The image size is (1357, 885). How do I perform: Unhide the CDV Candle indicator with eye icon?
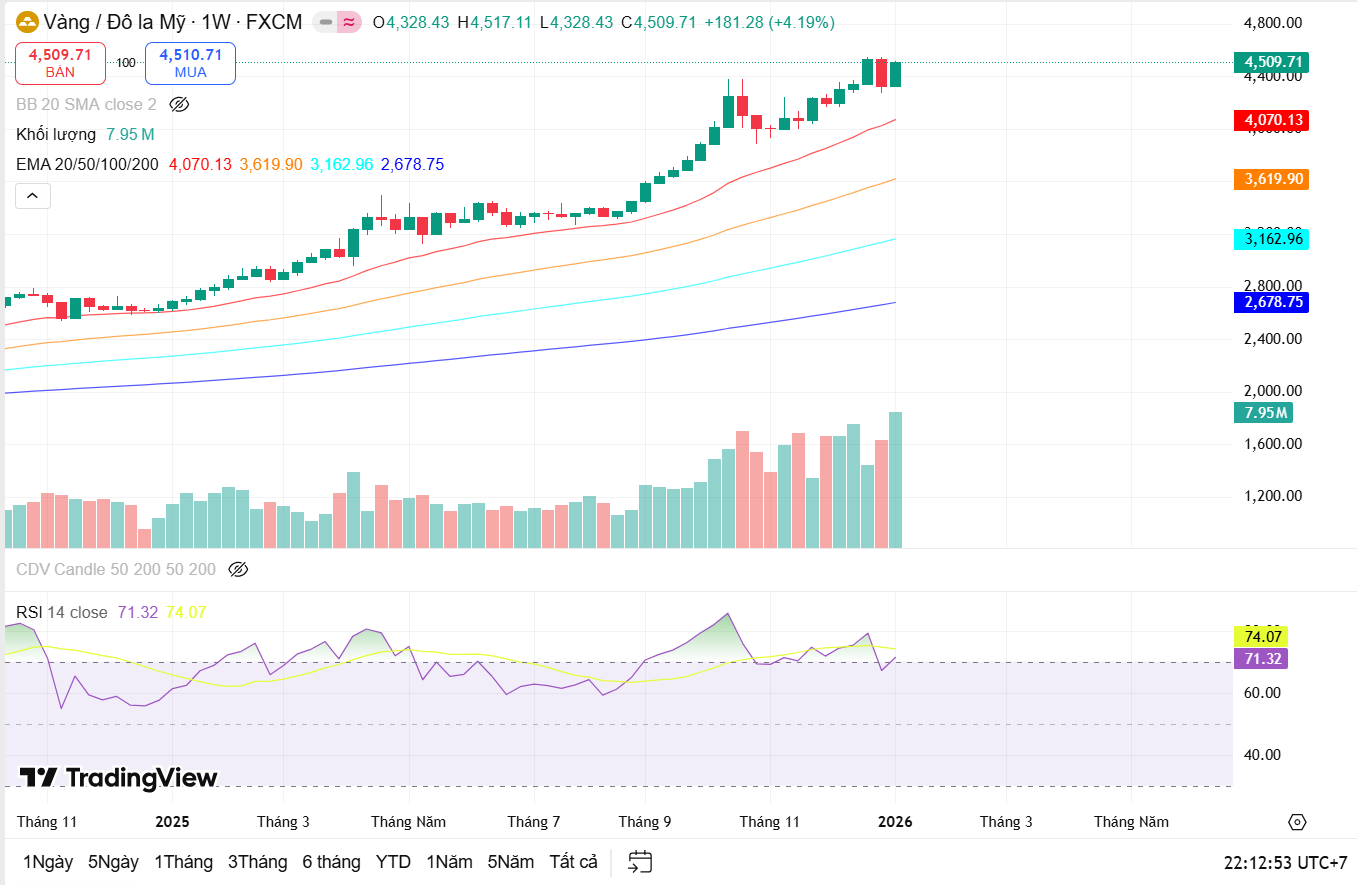point(238,570)
